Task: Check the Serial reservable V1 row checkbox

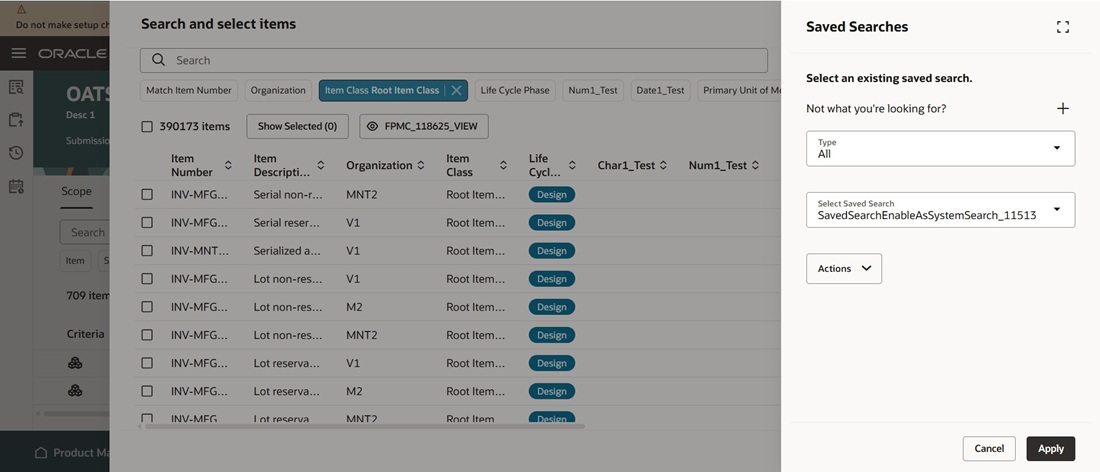Action: click(147, 222)
